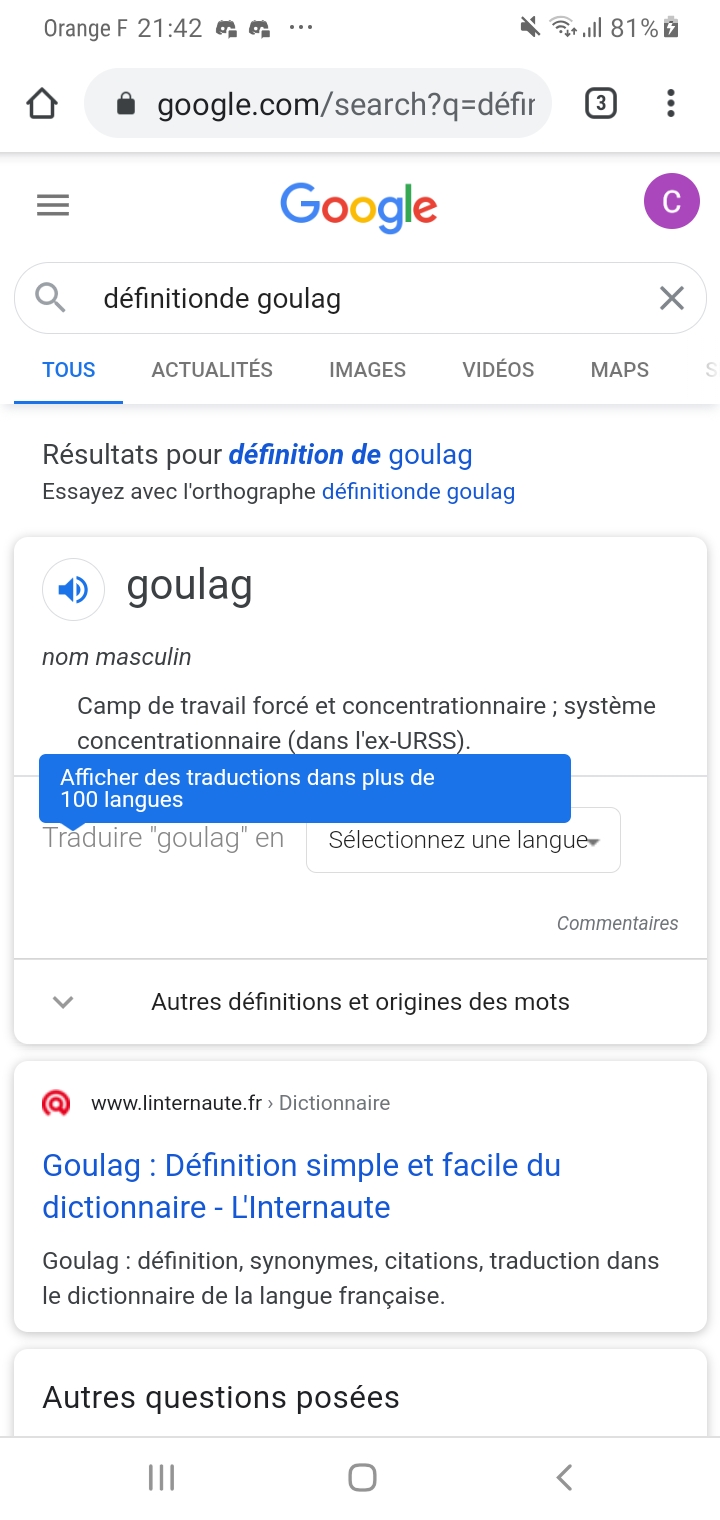Screen dimensions: 720x1520
Task: Expand Autres définitions et origines des mots
Action: click(360, 1002)
